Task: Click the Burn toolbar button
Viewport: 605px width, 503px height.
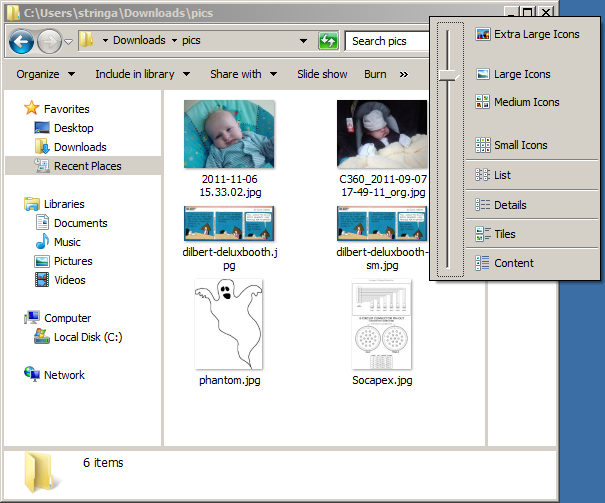Action: click(x=375, y=74)
